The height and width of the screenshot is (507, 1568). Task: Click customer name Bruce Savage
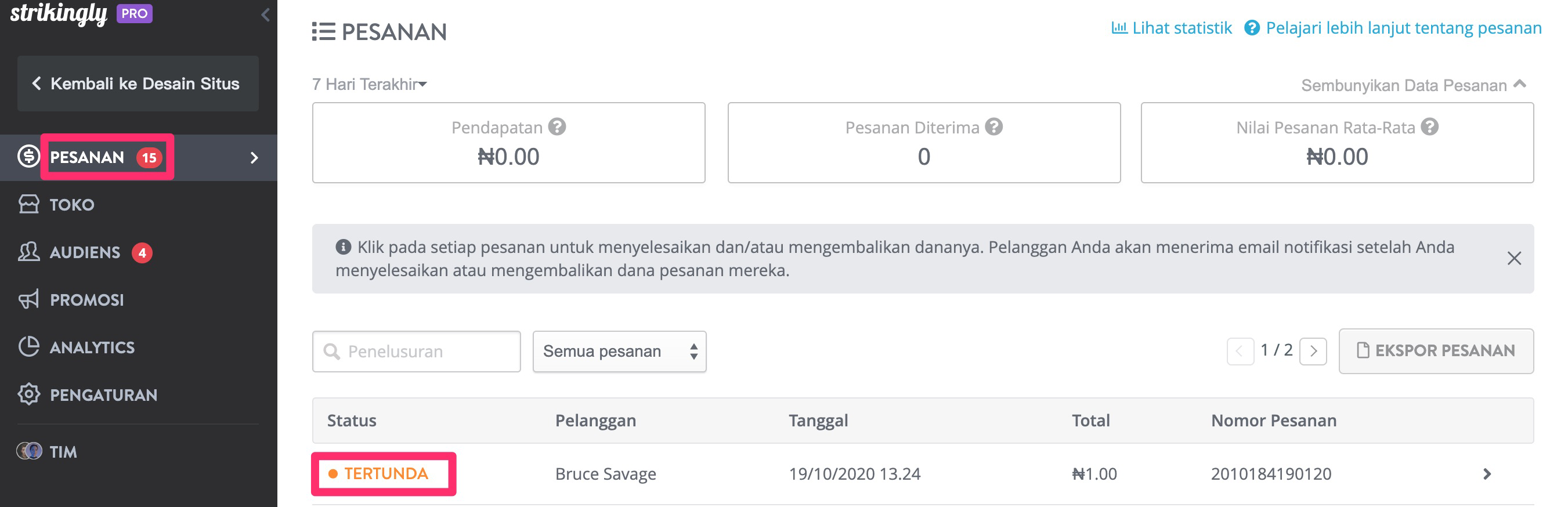(x=605, y=473)
